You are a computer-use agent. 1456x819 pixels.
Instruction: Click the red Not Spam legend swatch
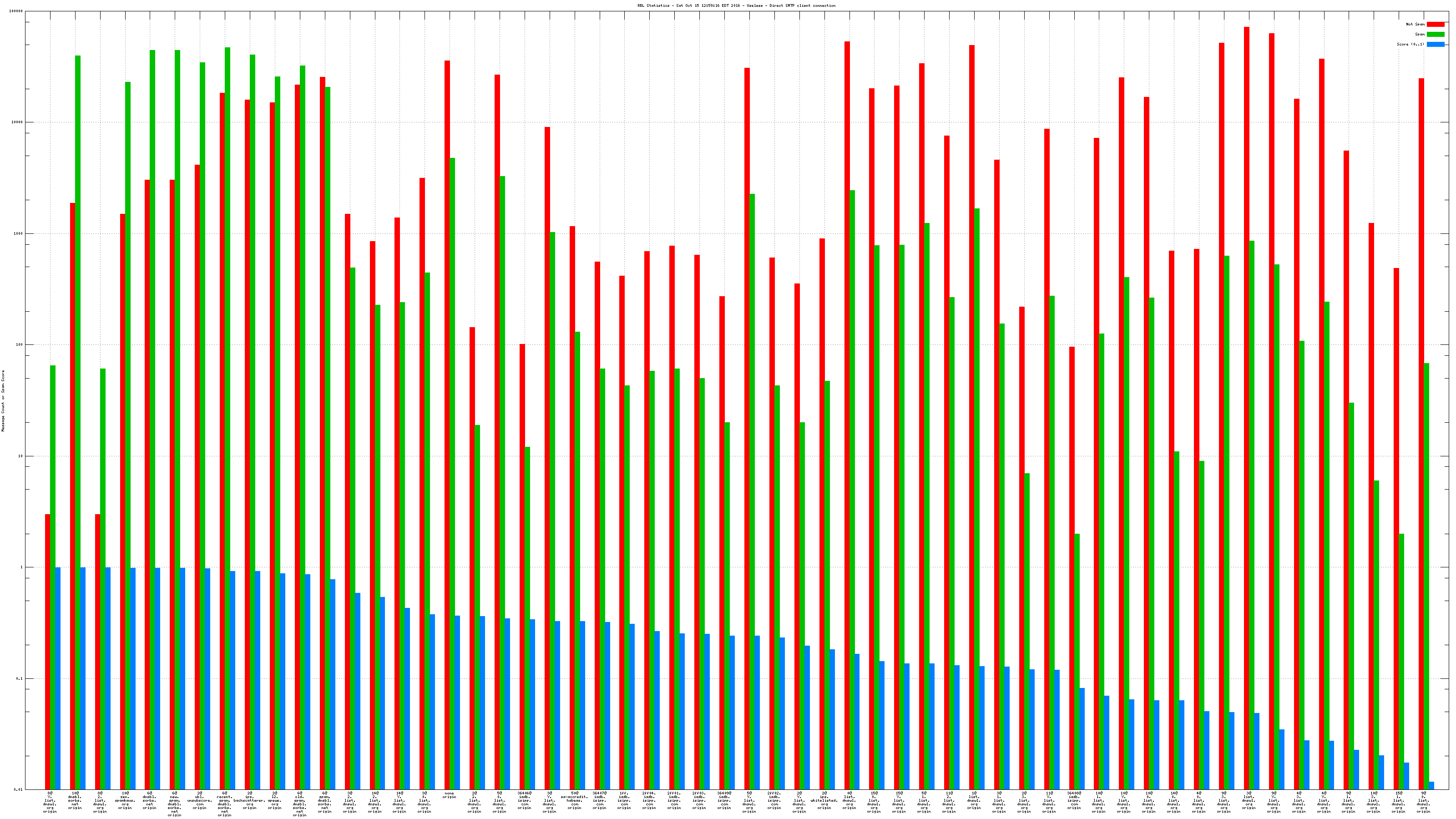pos(1435,24)
